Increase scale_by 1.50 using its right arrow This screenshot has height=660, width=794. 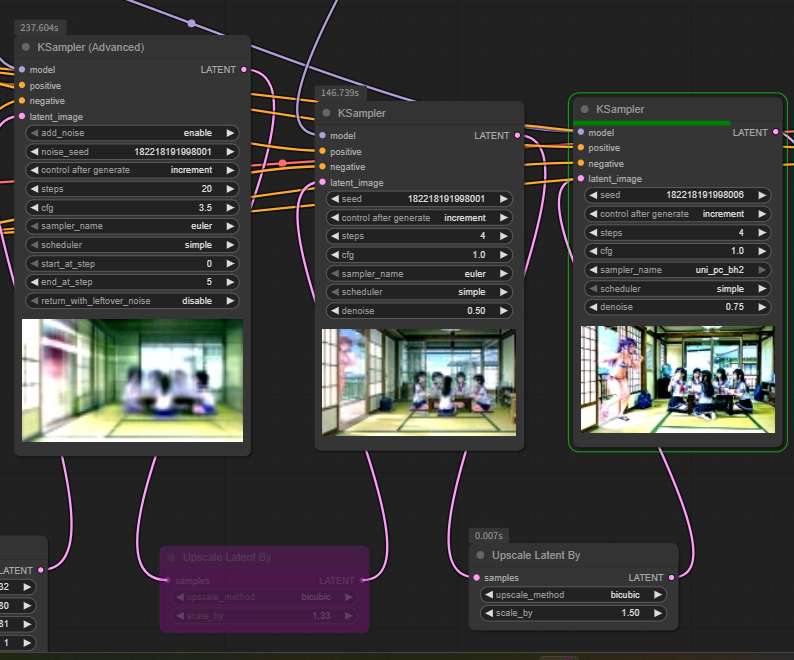(658, 613)
